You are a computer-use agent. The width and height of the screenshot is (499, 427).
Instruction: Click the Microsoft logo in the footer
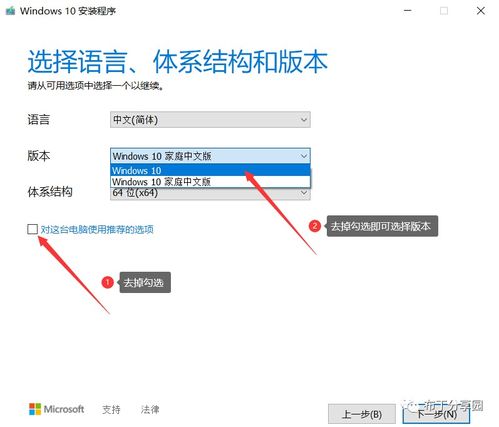point(56,409)
